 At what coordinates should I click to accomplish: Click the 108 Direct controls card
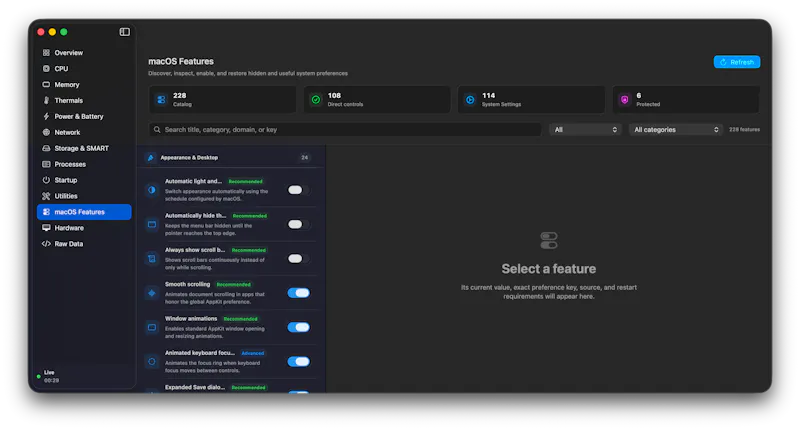(377, 99)
